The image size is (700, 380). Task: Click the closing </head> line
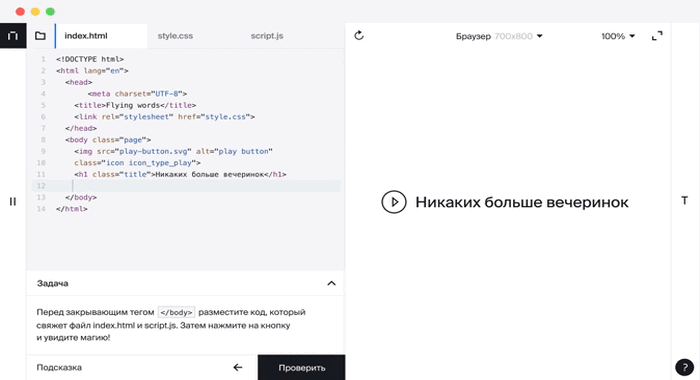click(81, 128)
